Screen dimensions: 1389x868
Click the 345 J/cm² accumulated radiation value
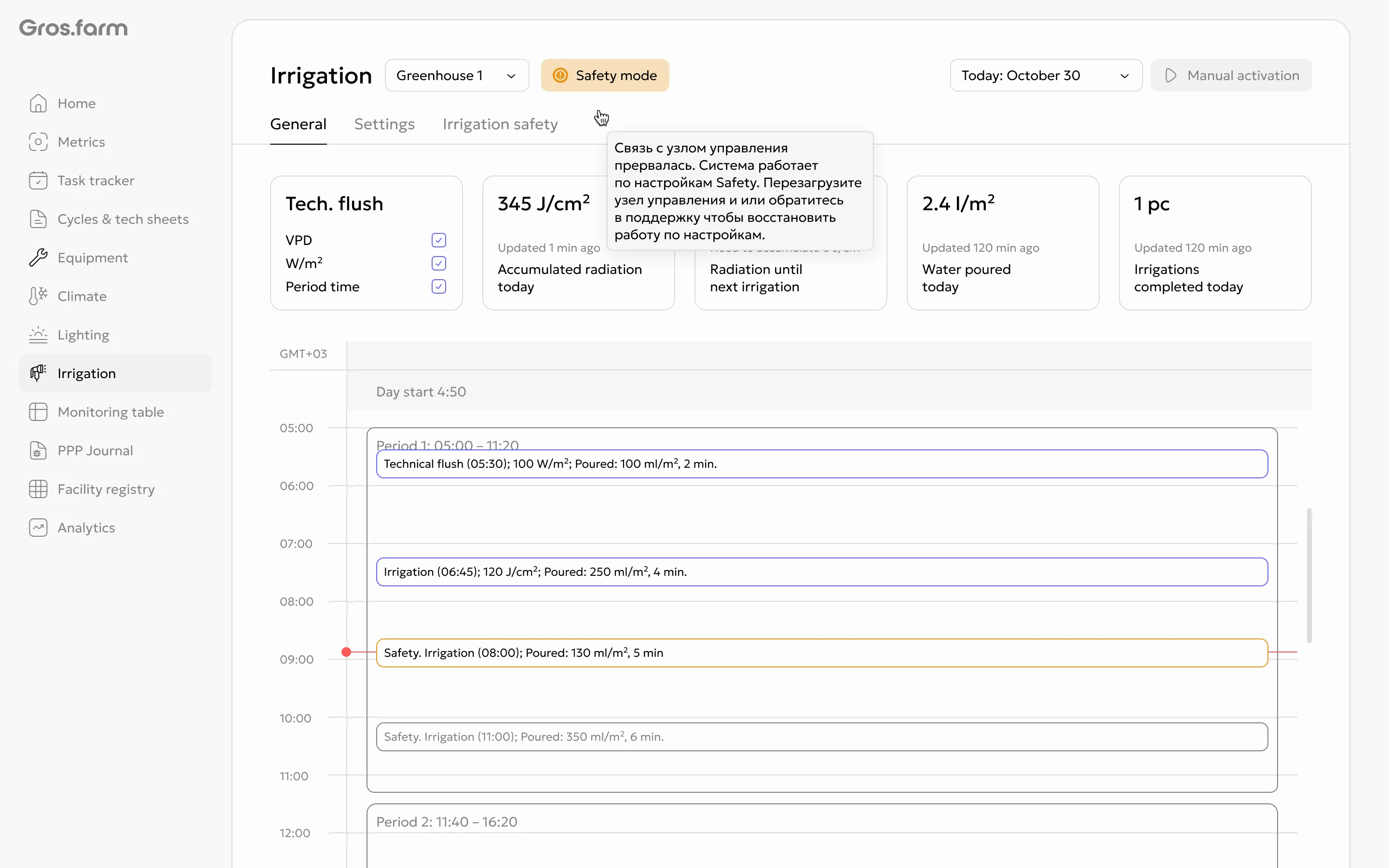click(x=544, y=203)
